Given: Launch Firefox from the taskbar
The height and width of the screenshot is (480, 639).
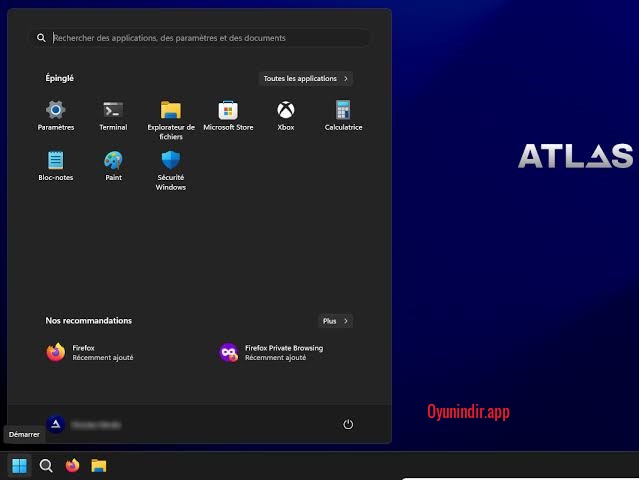Looking at the screenshot, I should pyautogui.click(x=72, y=465).
